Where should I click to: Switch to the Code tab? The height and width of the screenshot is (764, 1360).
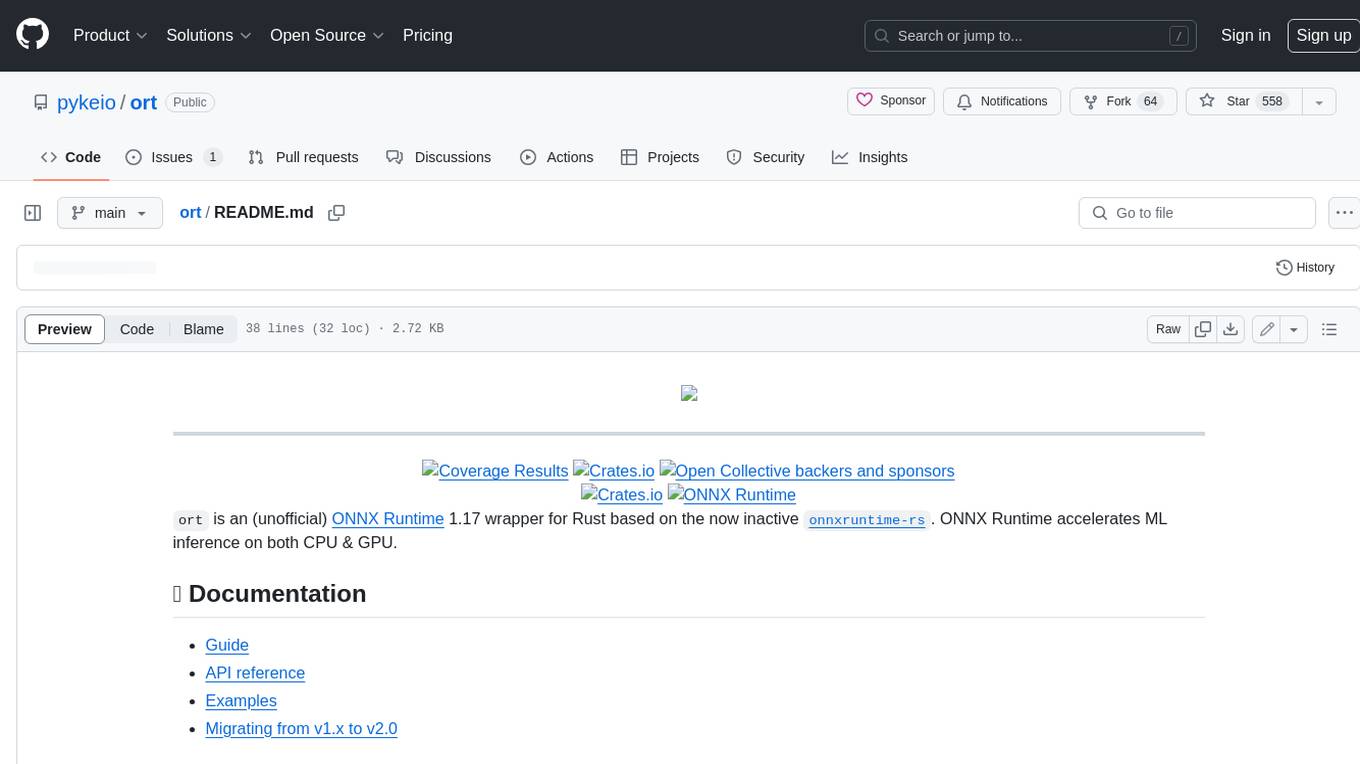coord(71,157)
